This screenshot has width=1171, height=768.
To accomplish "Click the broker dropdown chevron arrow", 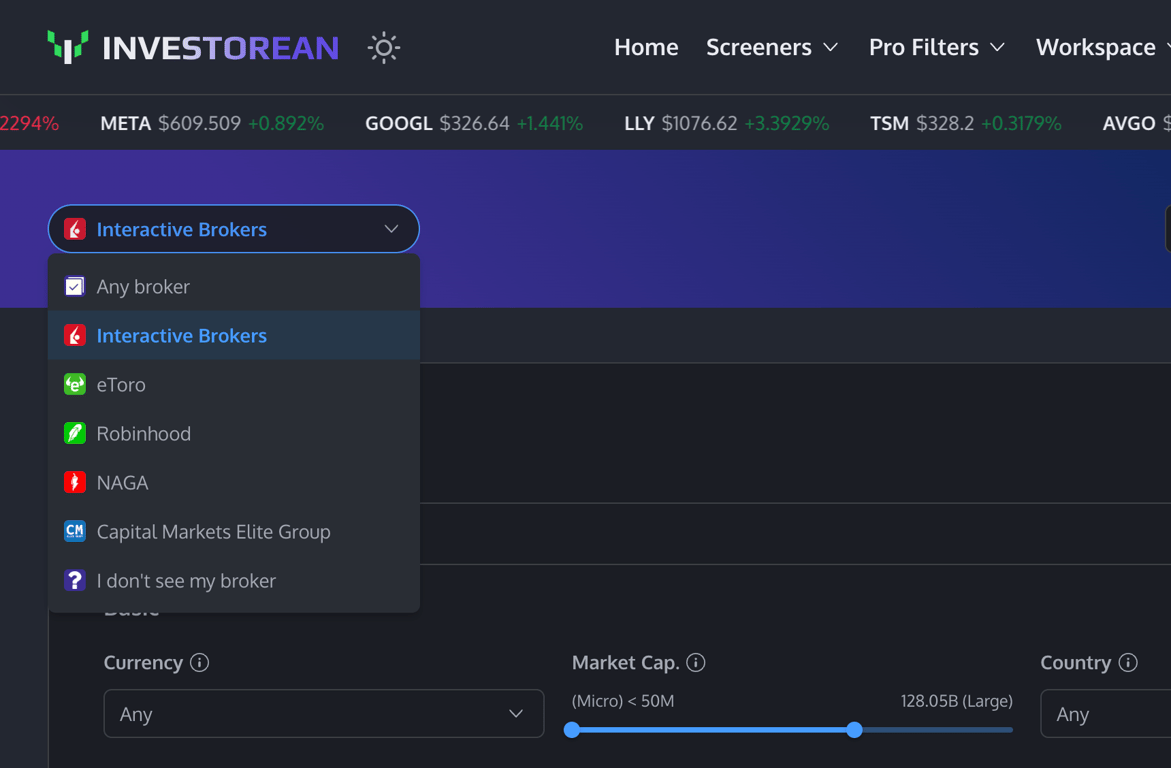I will point(391,229).
